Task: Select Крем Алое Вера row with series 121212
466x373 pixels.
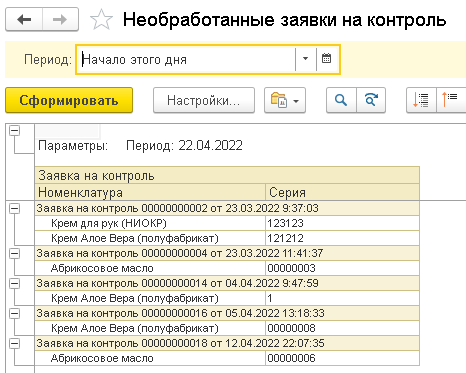Action: click(x=150, y=238)
